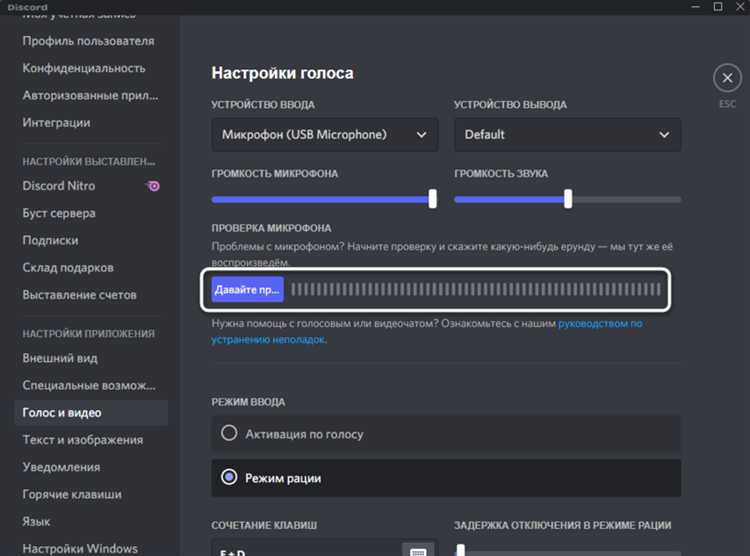750x556 pixels.
Task: Select 'Голос и видео' in sidebar
Action: point(91,412)
